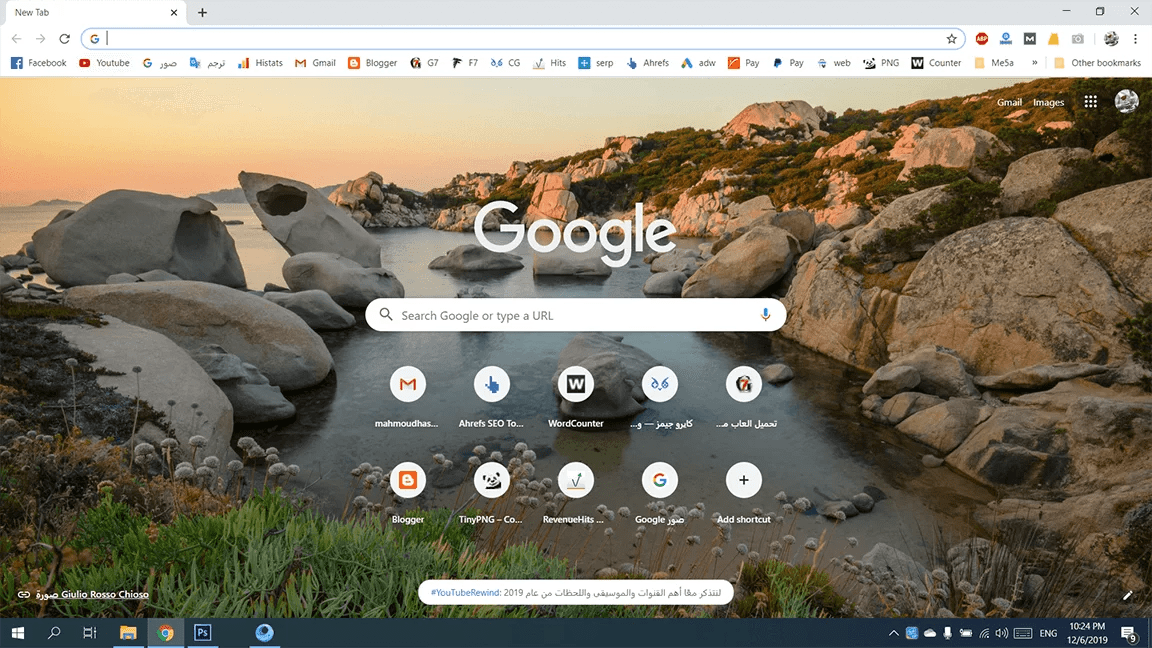
Task: Open a new tab with plus button
Action: (x=202, y=12)
